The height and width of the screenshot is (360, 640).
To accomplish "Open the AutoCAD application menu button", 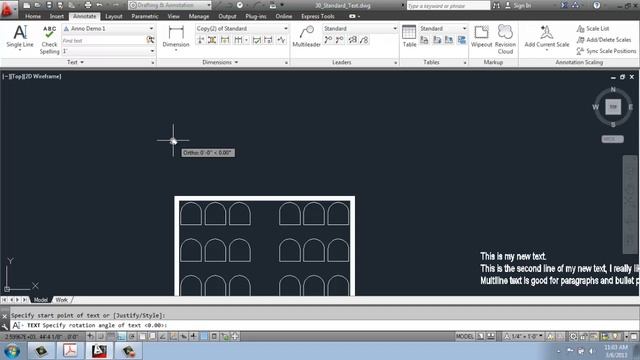I will tap(7, 9).
